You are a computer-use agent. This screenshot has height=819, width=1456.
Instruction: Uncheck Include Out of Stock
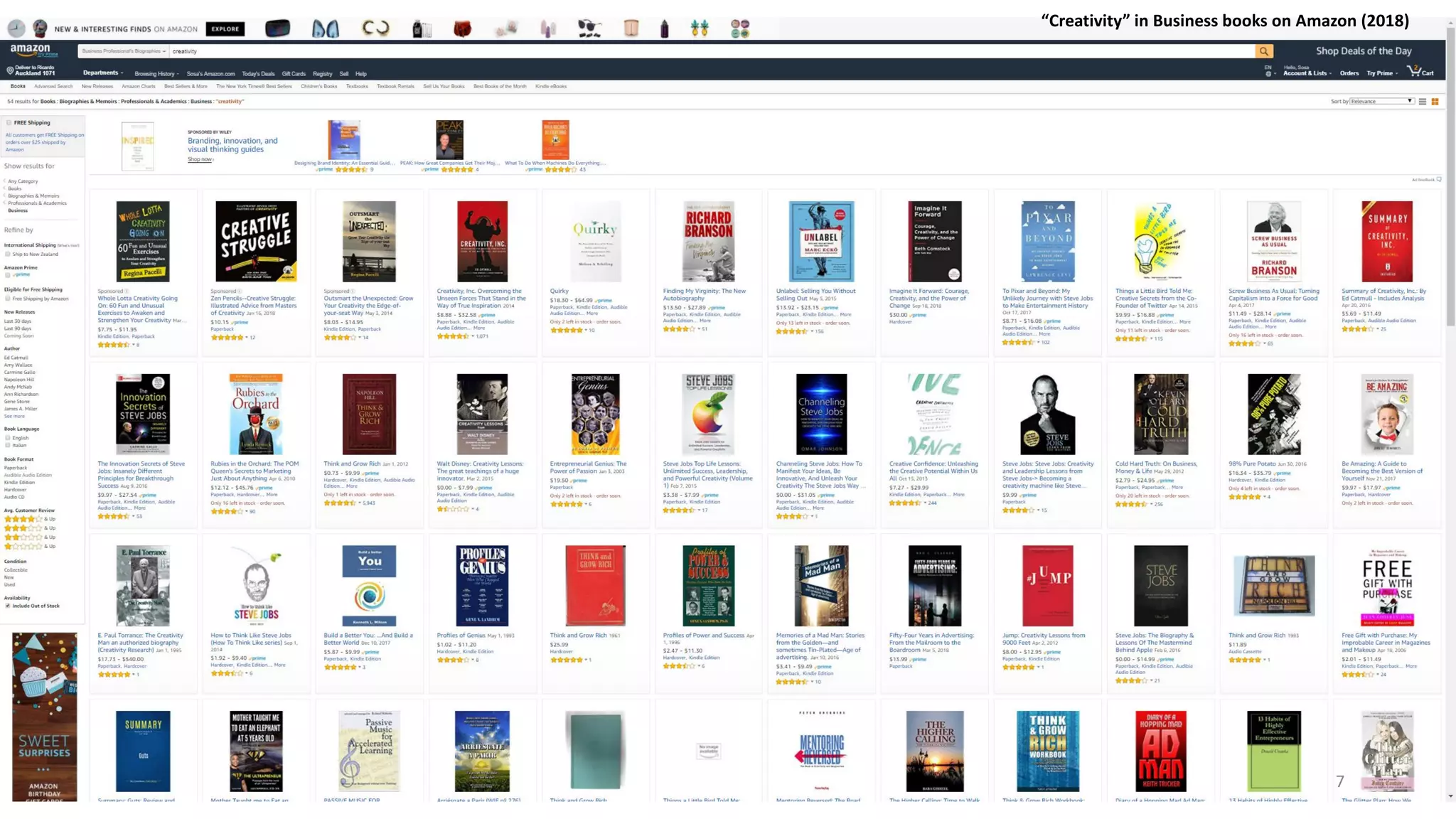pos(7,606)
